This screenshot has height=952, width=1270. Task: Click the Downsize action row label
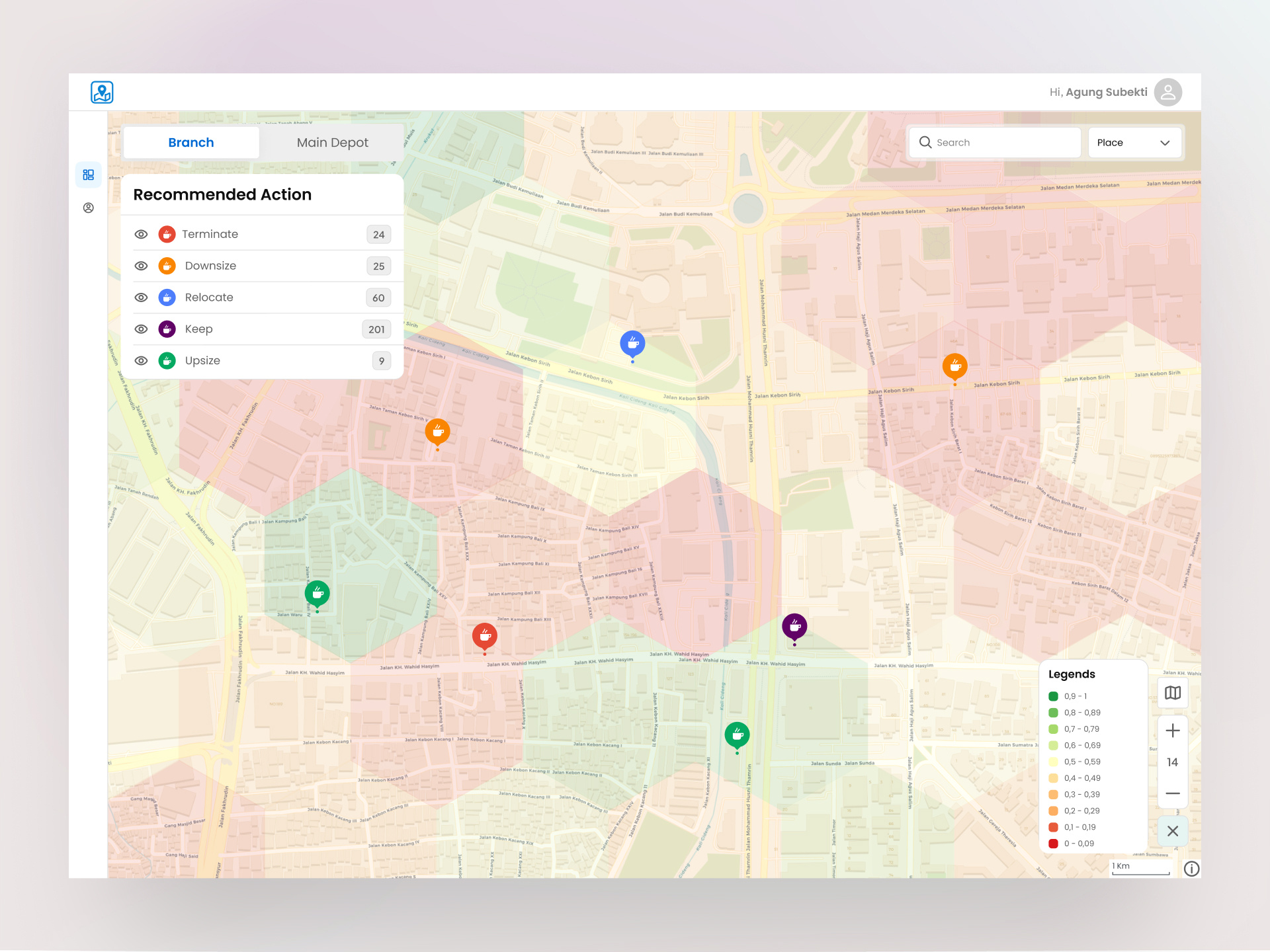coord(210,266)
